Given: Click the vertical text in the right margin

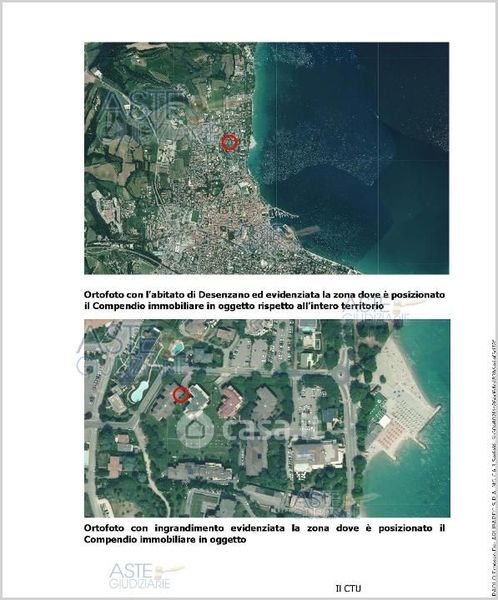Looking at the screenshot, I should click(x=491, y=469).
